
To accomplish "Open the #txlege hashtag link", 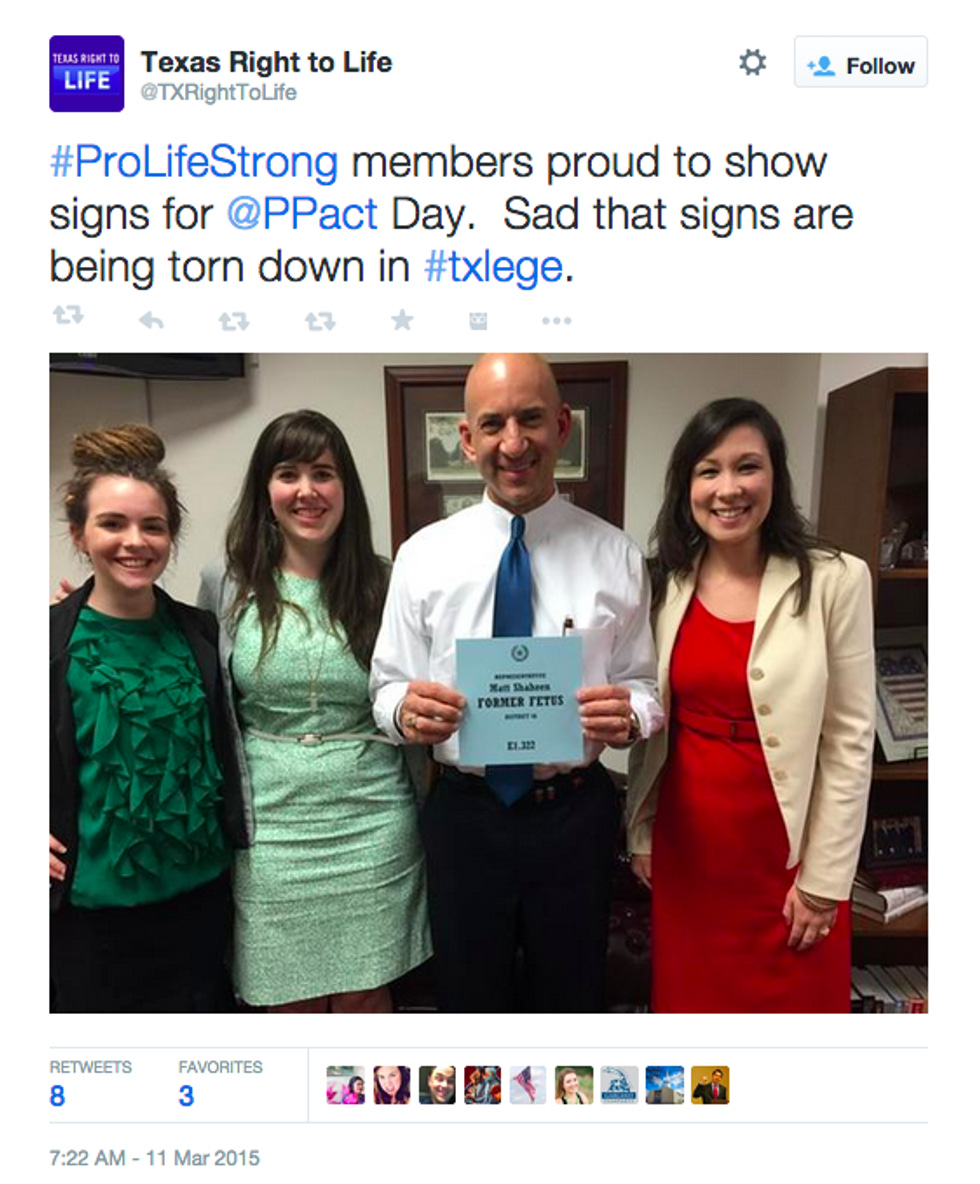I will pos(494,267).
